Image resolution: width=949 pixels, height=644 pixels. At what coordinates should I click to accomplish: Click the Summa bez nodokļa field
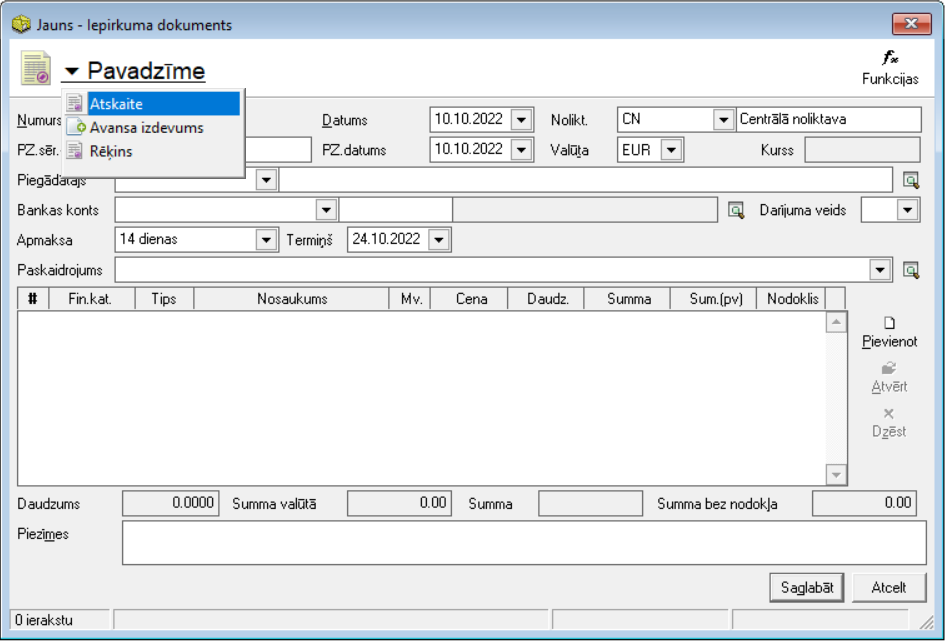tap(864, 504)
